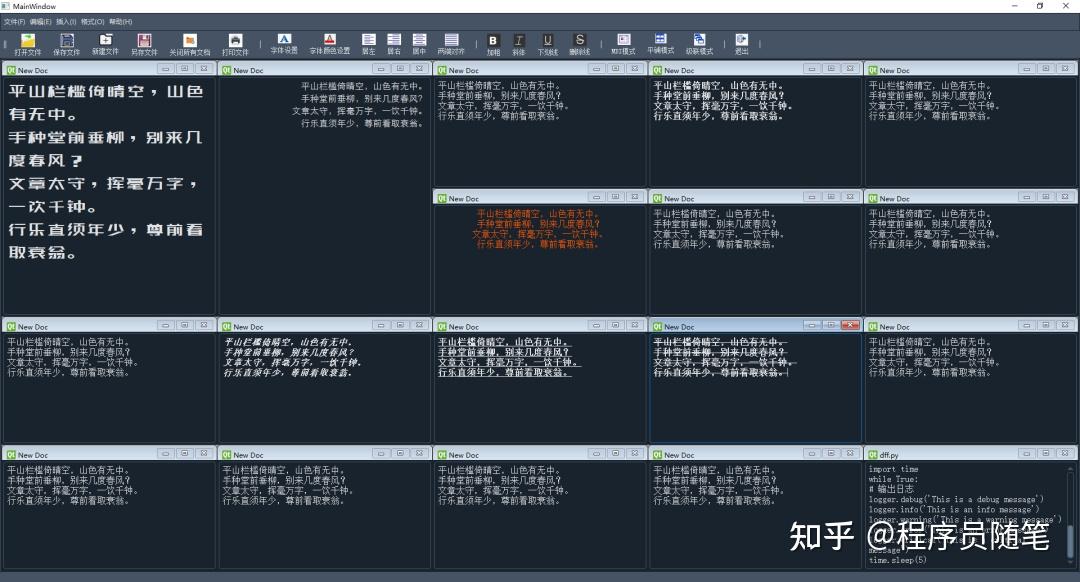
Task: Create a new file via 新建文件 icon
Action: coord(107,40)
